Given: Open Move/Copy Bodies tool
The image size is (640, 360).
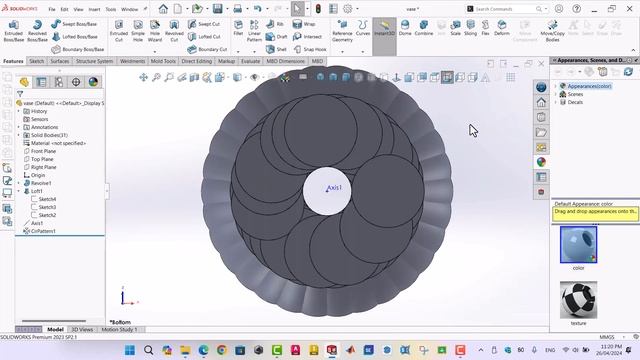Looking at the screenshot, I should point(552,31).
